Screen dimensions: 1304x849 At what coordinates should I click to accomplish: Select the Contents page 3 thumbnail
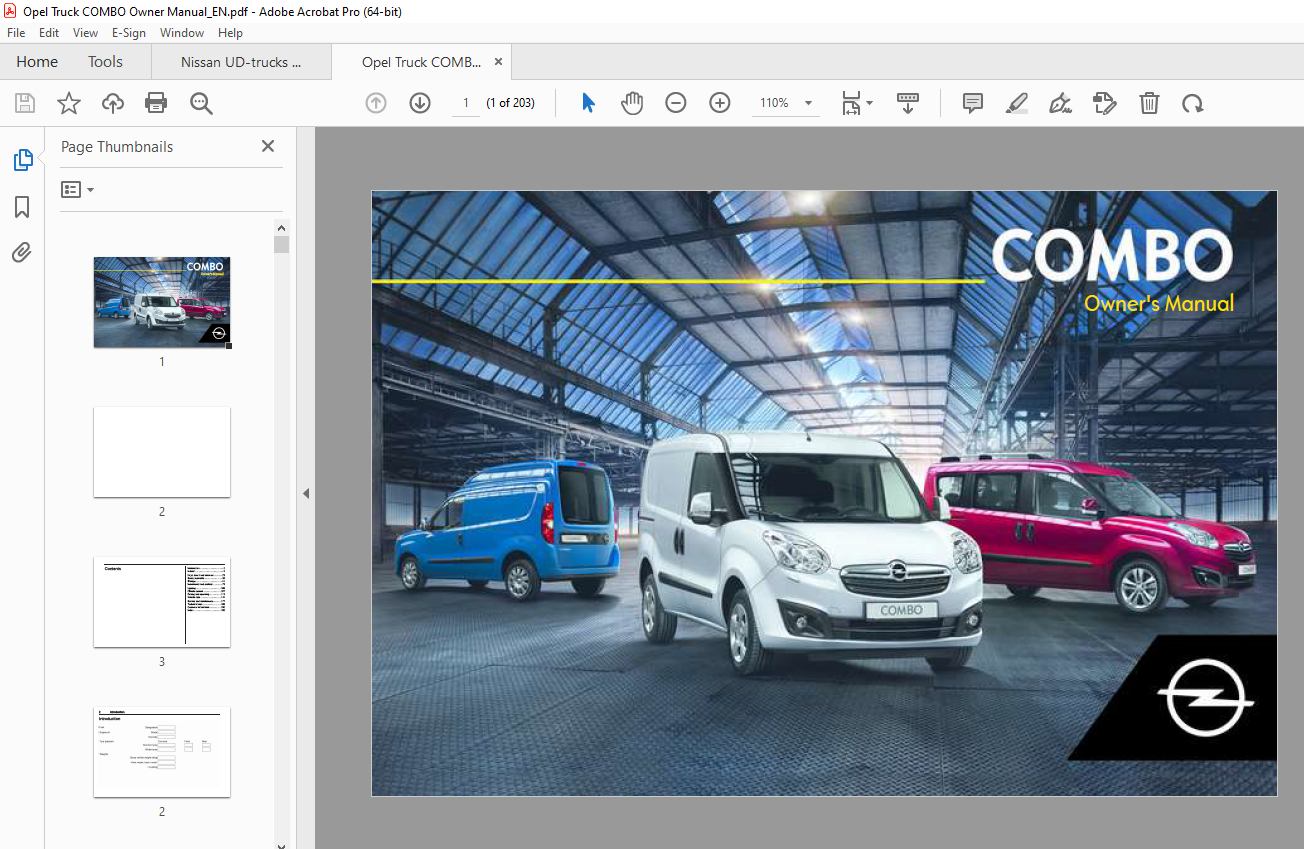(162, 602)
